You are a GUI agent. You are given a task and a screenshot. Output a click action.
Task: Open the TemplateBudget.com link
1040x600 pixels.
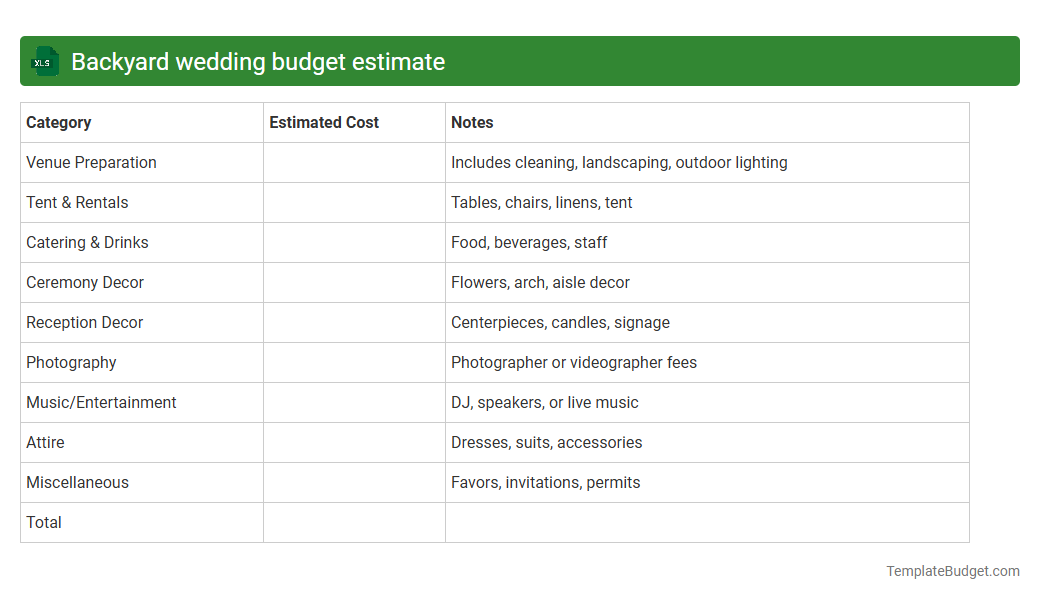tap(952, 571)
